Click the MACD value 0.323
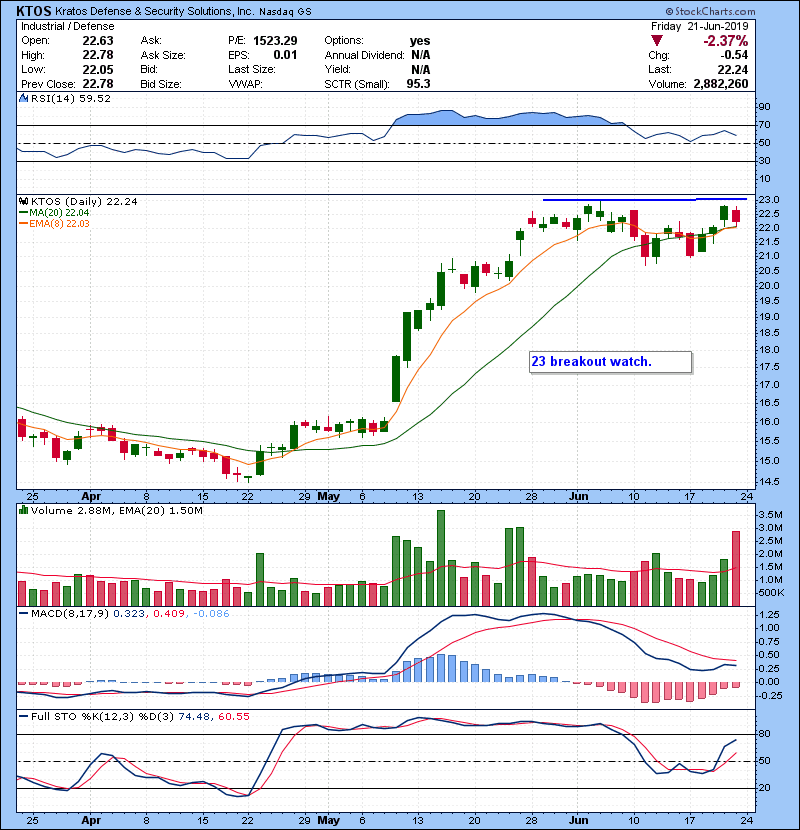This screenshot has width=800, height=830. (x=129, y=614)
